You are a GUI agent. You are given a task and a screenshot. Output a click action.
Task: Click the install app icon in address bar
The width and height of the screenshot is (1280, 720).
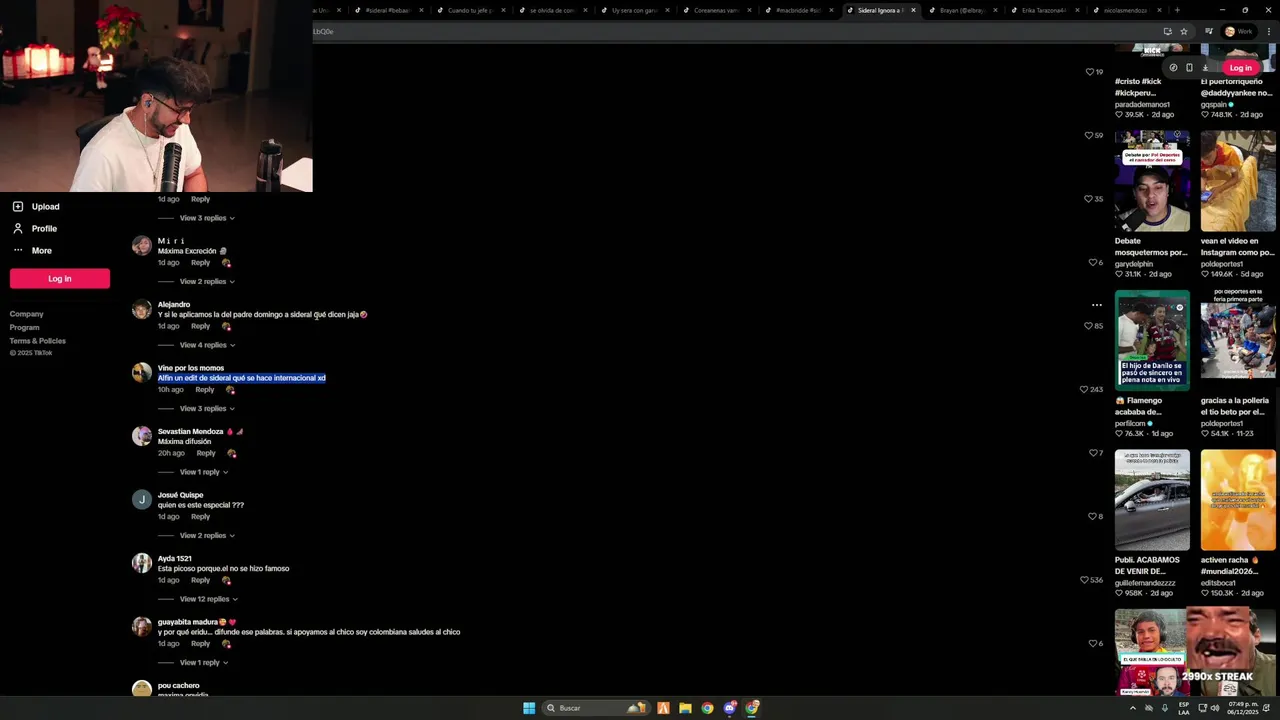click(x=1167, y=31)
